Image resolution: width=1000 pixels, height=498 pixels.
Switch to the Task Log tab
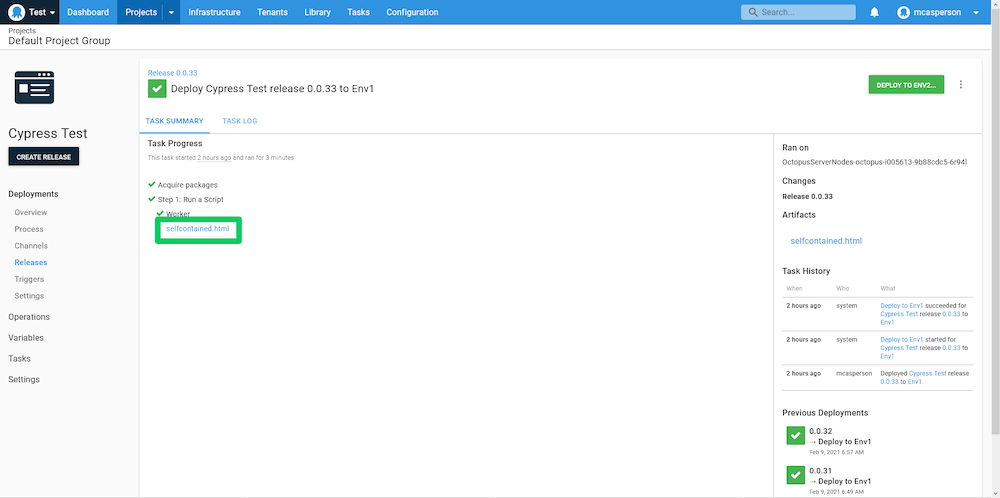tap(239, 121)
